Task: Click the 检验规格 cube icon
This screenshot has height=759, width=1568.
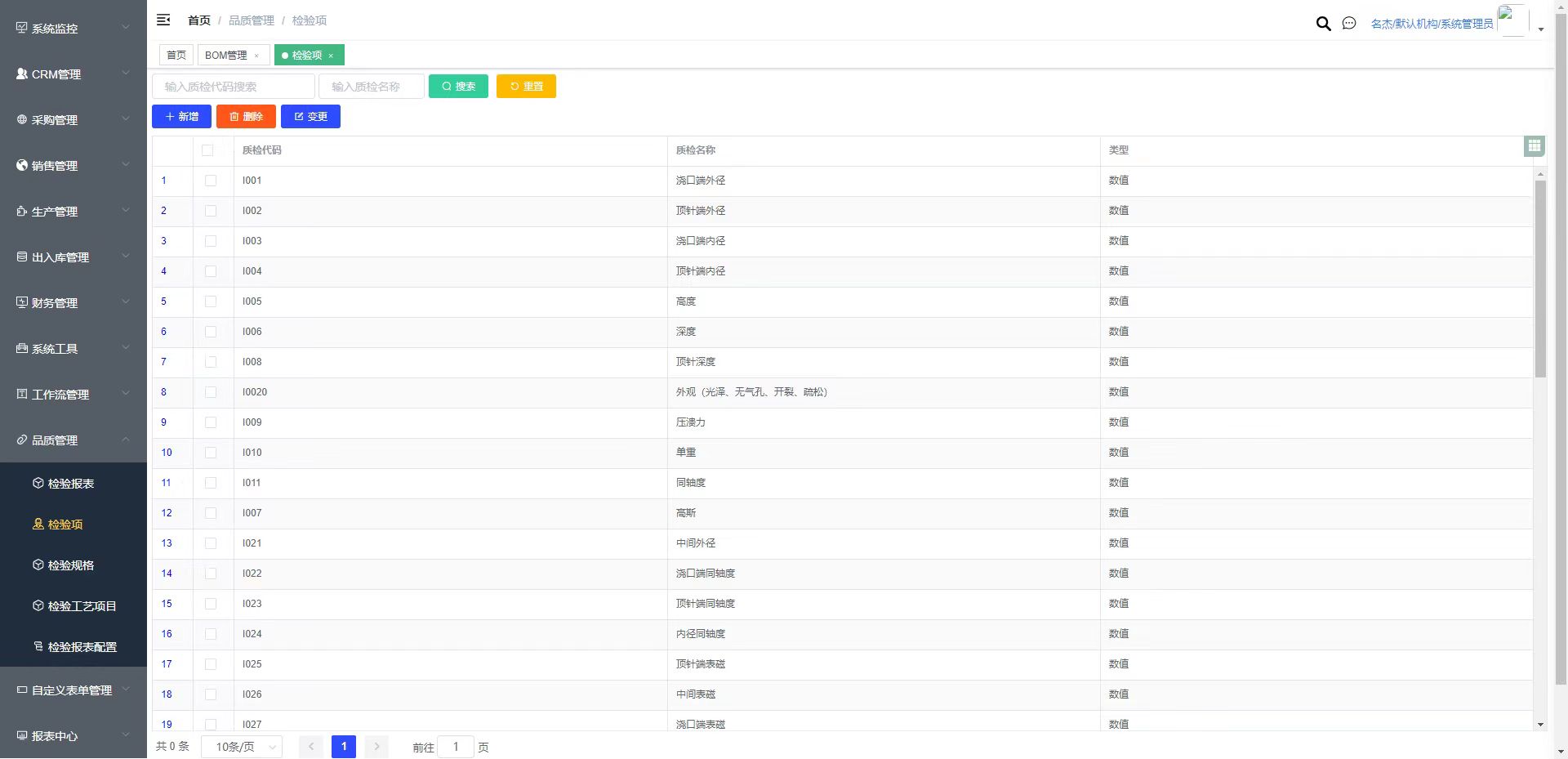Action: point(38,565)
